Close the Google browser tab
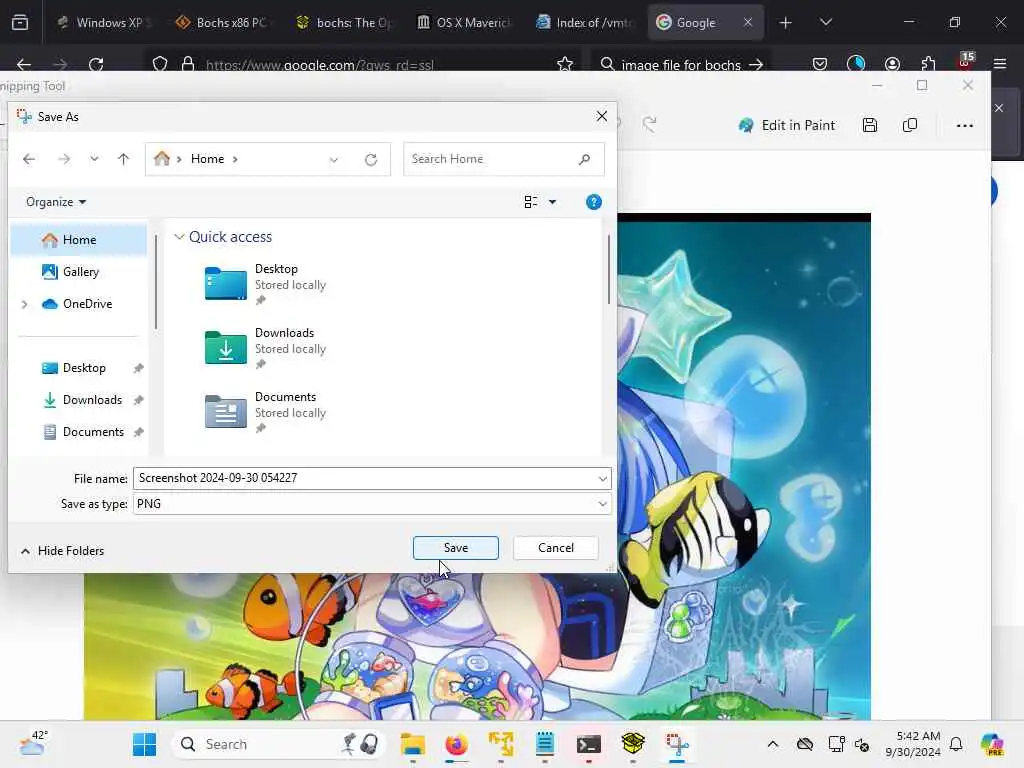Viewport: 1024px width, 768px height. [x=748, y=22]
